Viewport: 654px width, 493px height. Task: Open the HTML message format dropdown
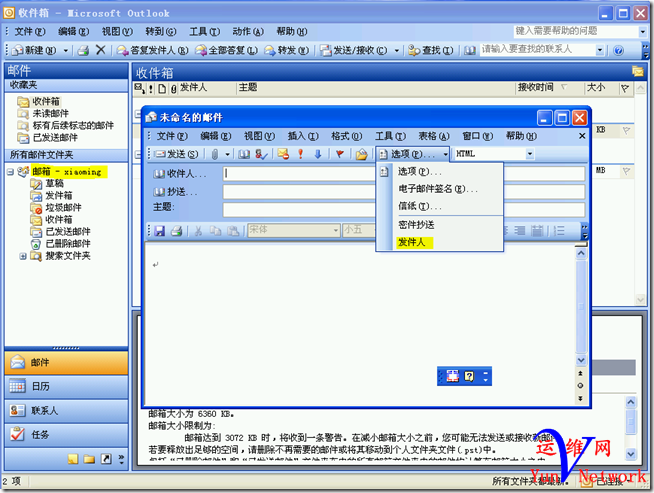[x=530, y=154]
